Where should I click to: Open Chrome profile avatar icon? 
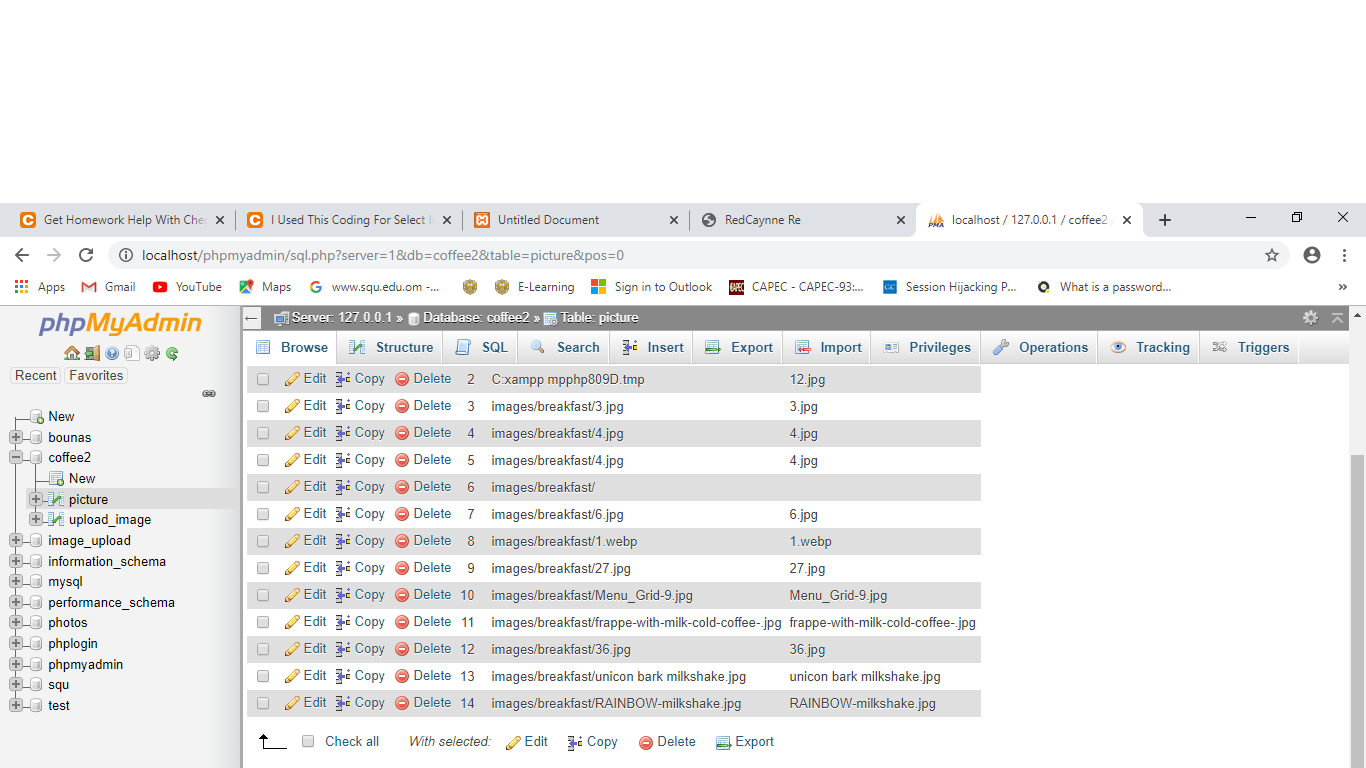pos(1312,255)
